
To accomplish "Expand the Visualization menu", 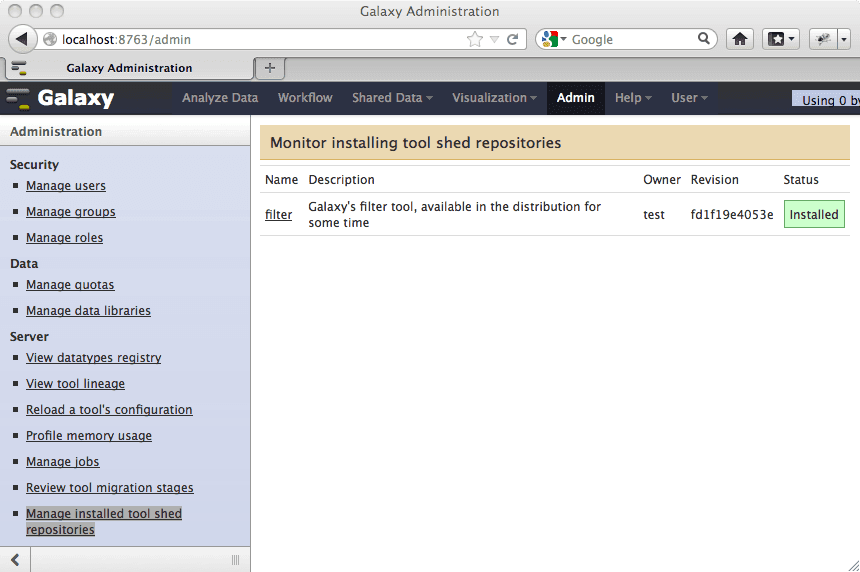I will [x=494, y=98].
